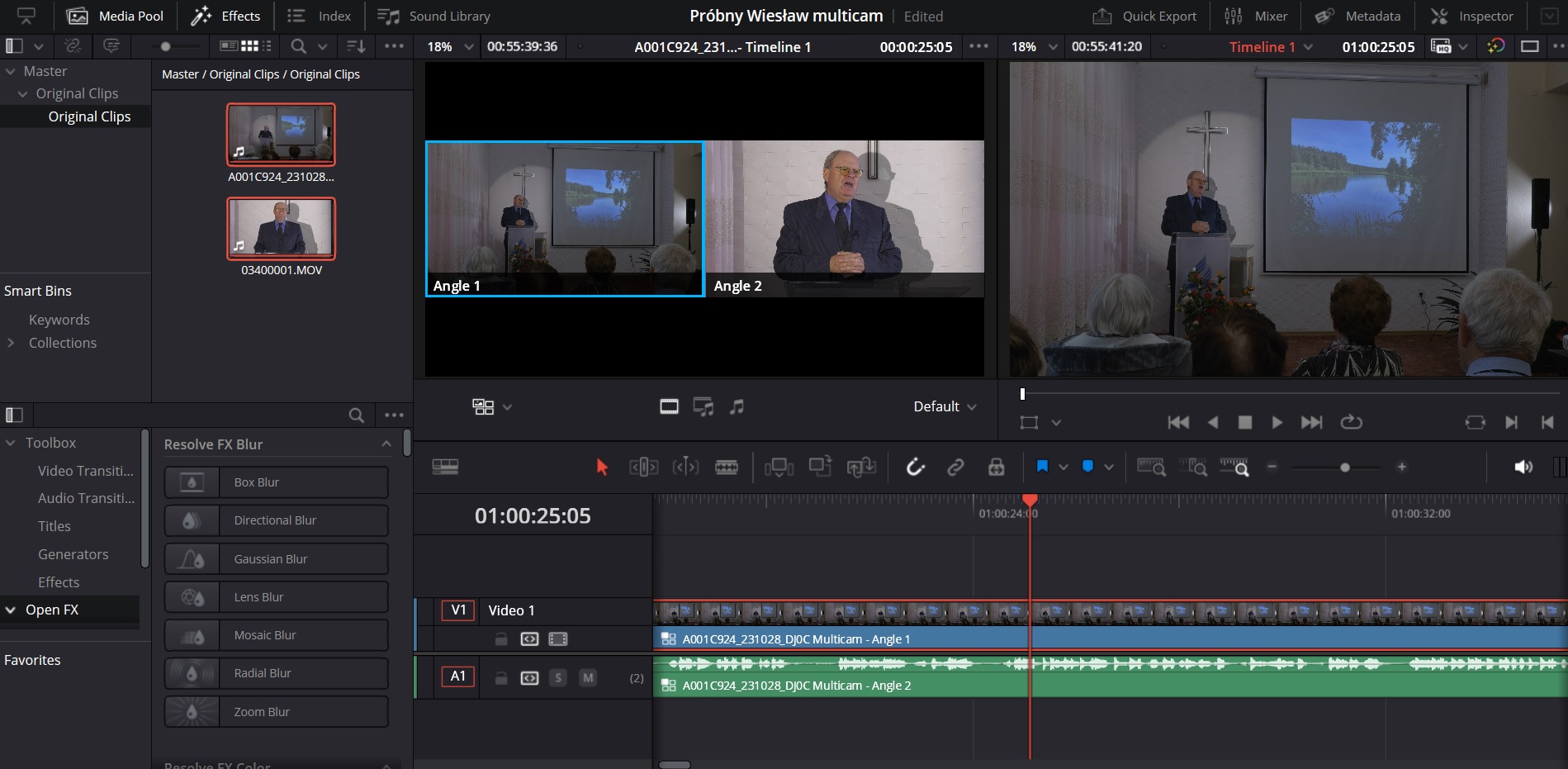Select Box Blur effect

(x=276, y=482)
